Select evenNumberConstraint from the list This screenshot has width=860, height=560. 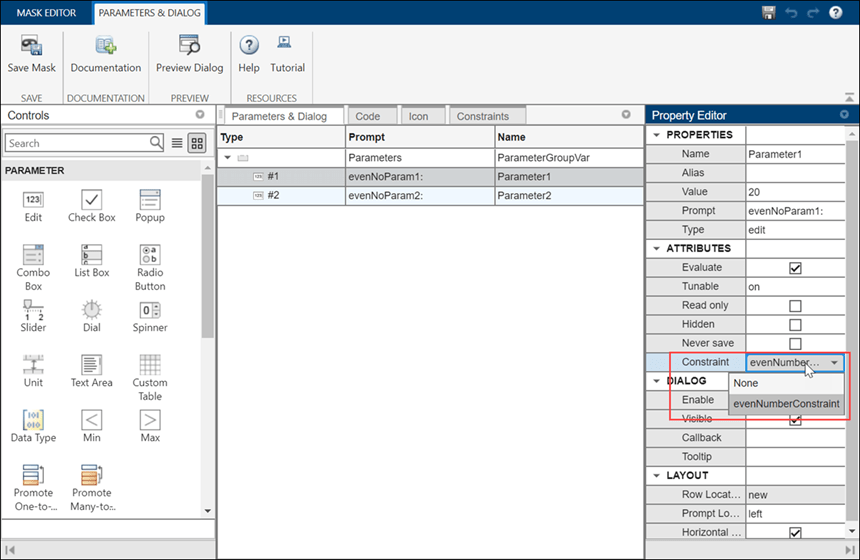(x=785, y=404)
